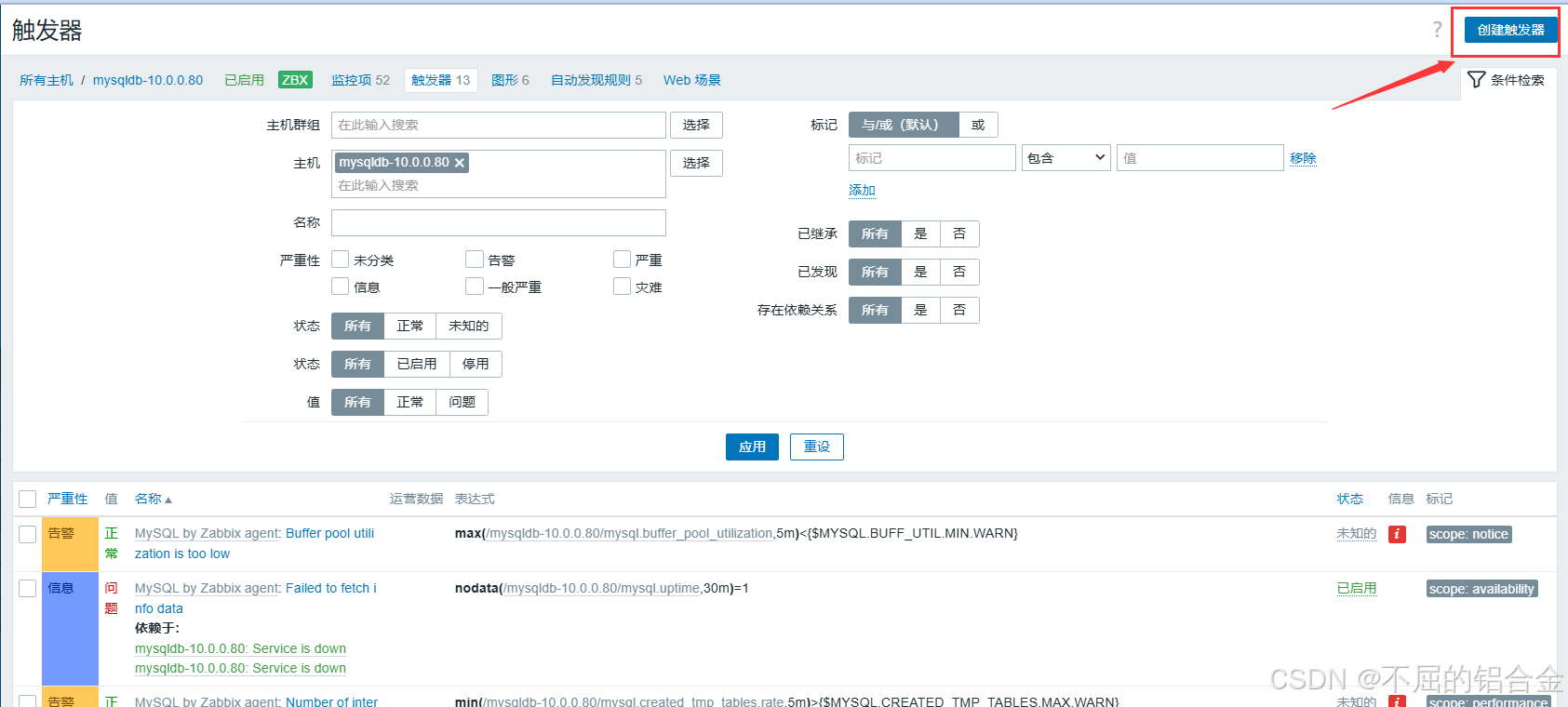Open first dependency Service is down link
1568x707 pixels.
(x=240, y=648)
